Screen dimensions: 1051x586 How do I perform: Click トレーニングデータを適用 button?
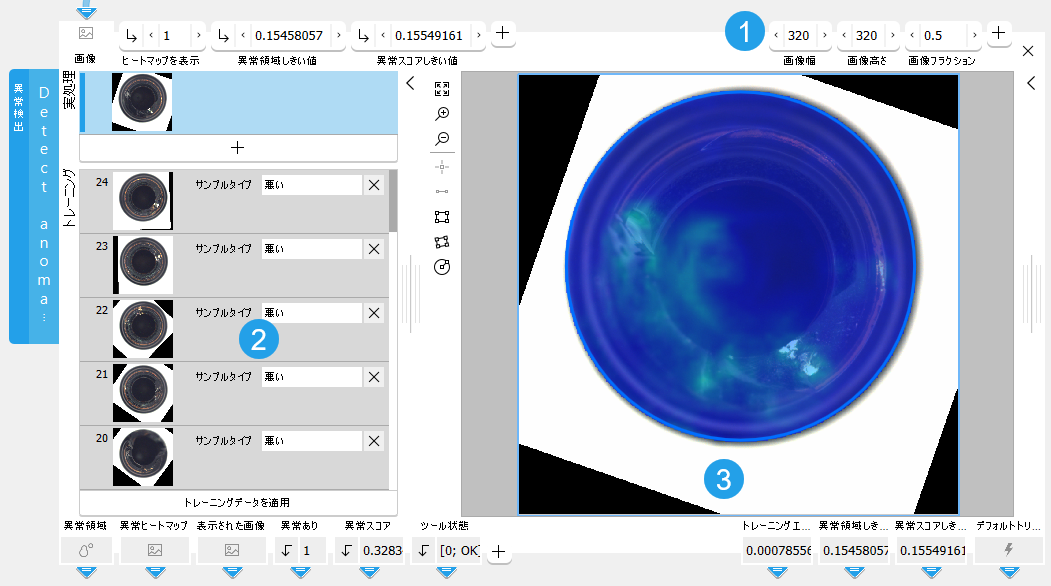[x=237, y=502]
